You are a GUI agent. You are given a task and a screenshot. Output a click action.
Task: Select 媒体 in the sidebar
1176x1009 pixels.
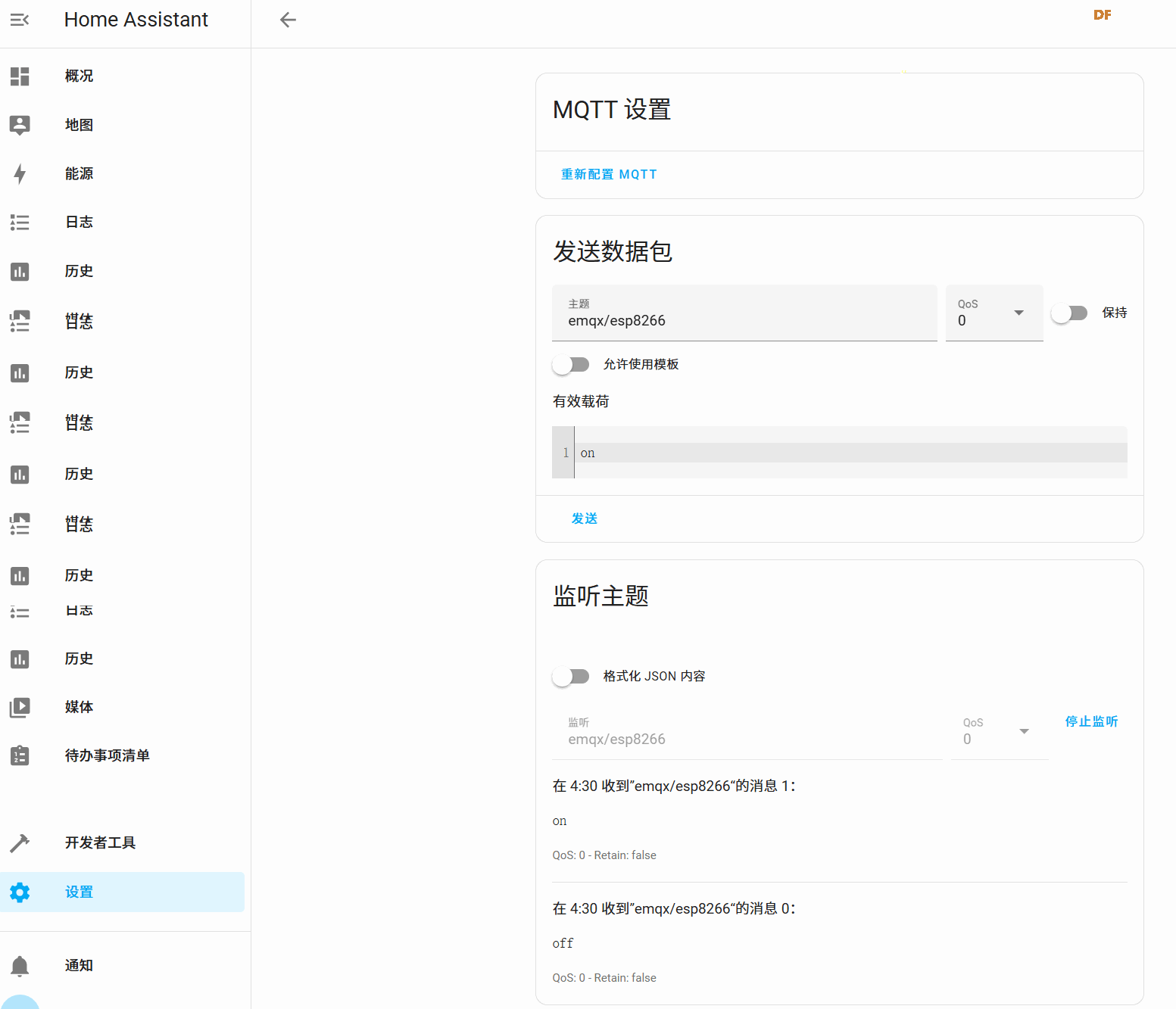pyautogui.click(x=79, y=707)
